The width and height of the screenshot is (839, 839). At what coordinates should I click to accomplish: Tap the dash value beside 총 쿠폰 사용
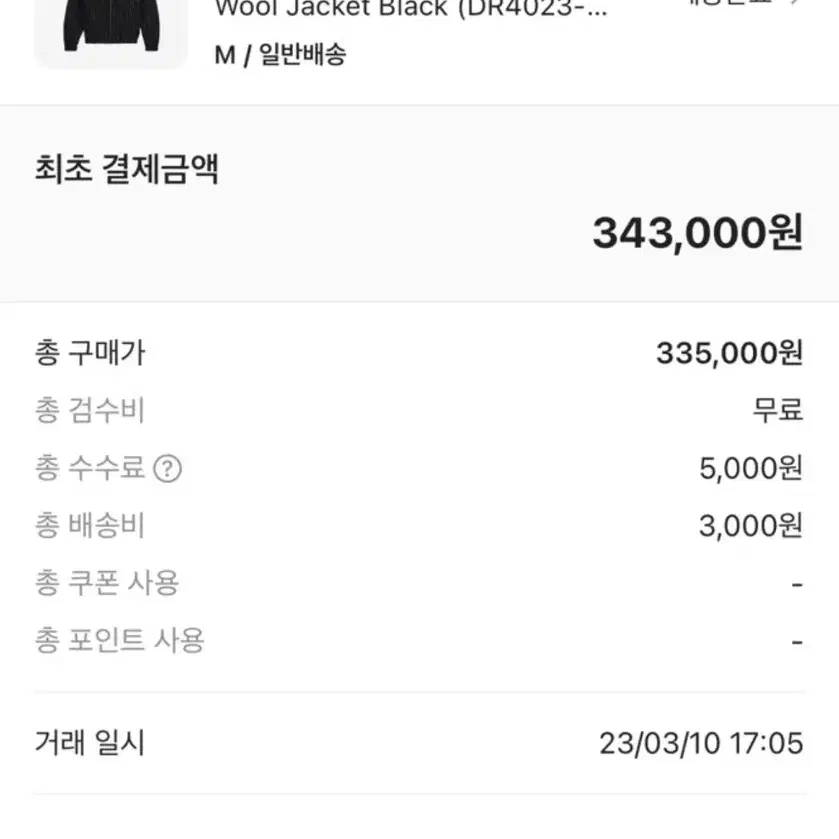pos(797,584)
